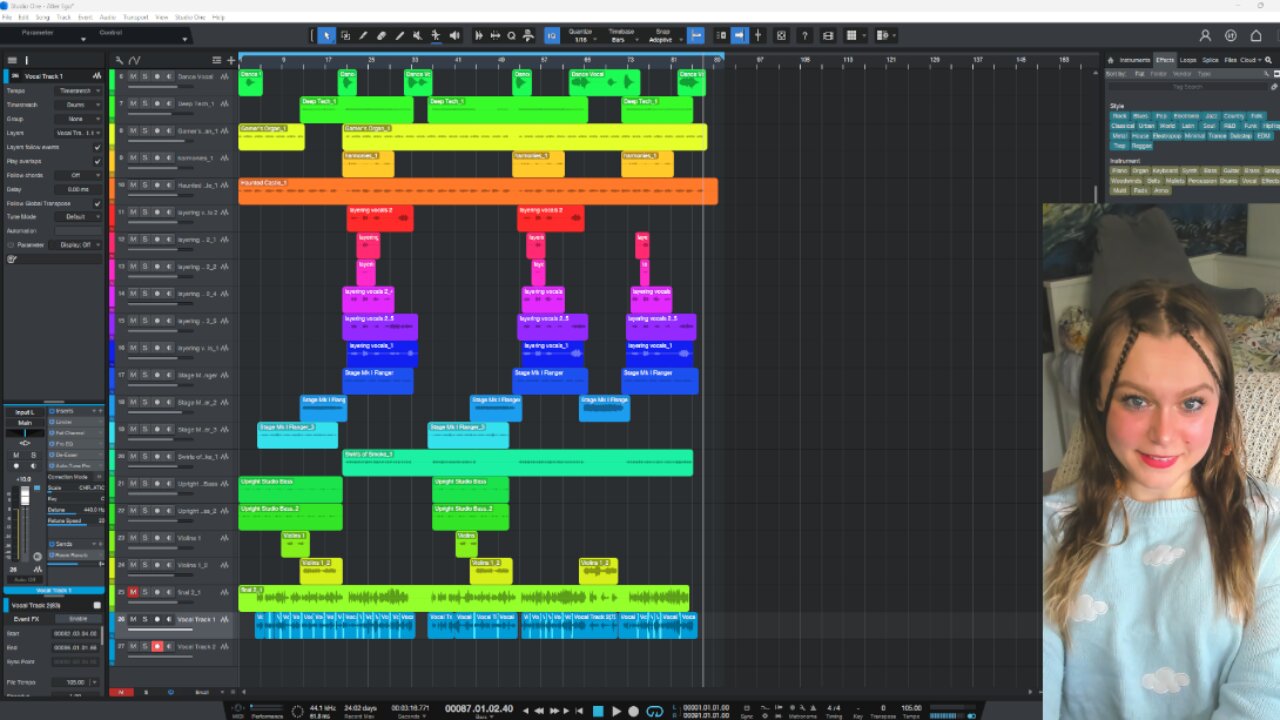
Task: Select the Eraser tool
Action: click(x=381, y=36)
